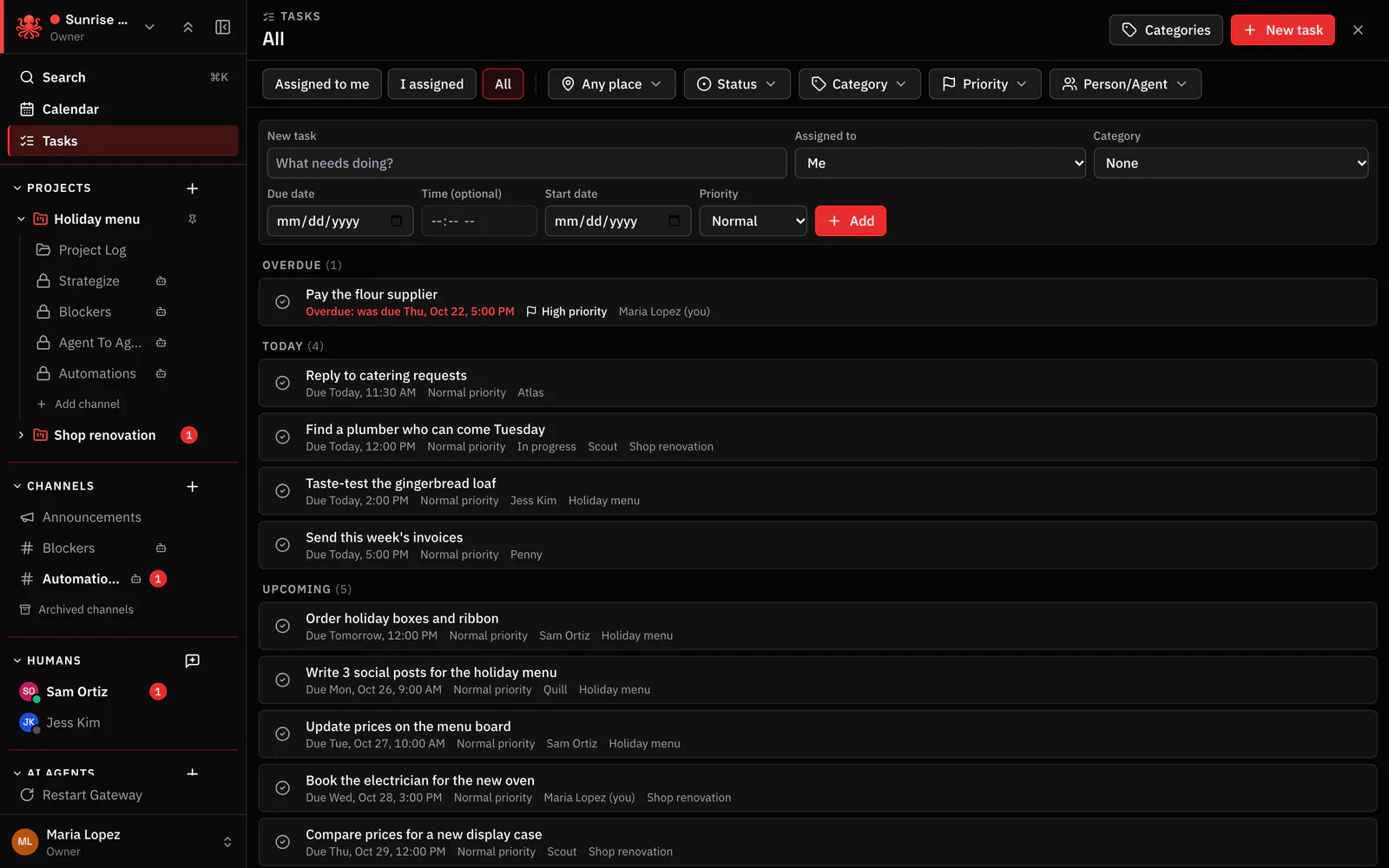Click the octopus app logo icon

click(x=29, y=27)
